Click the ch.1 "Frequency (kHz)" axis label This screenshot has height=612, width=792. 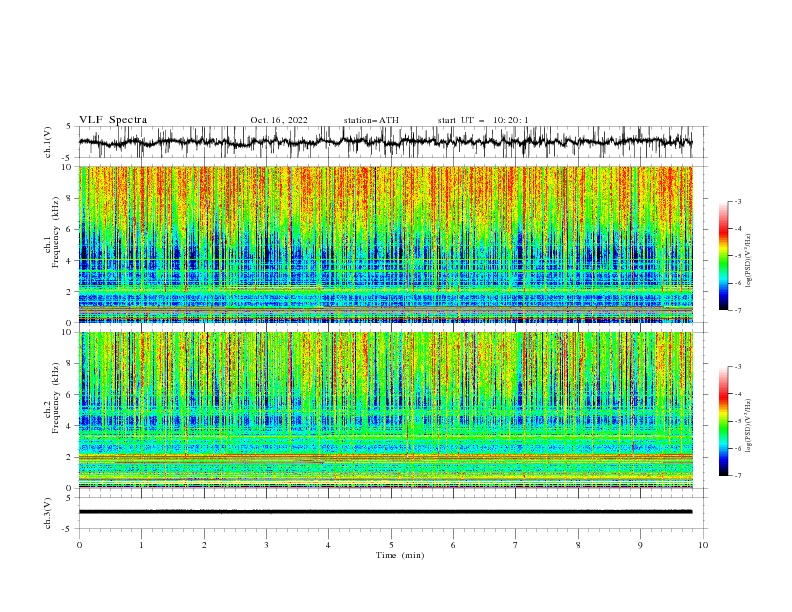(x=56, y=233)
